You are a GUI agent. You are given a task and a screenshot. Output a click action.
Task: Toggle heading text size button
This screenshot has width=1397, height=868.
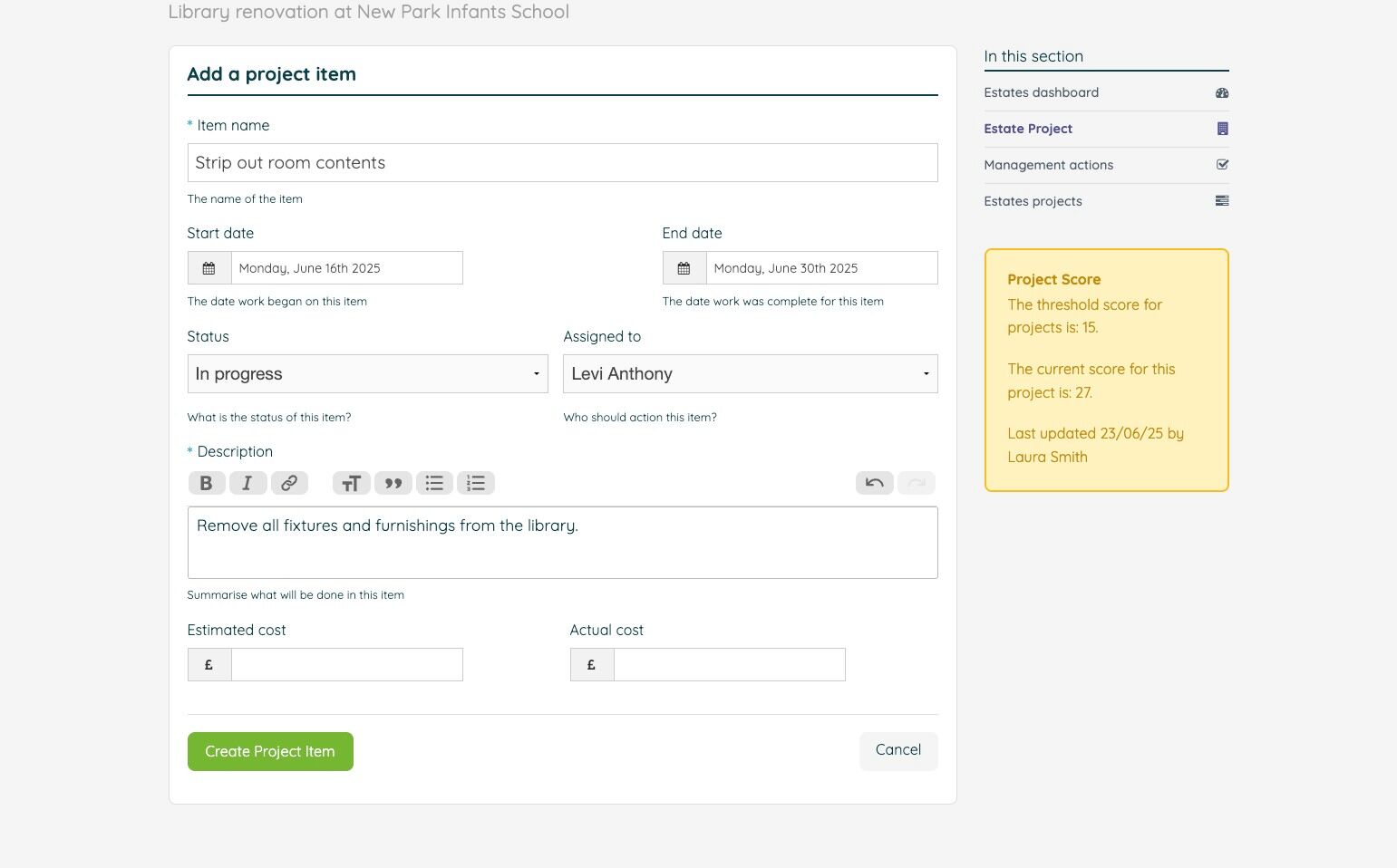click(x=351, y=483)
